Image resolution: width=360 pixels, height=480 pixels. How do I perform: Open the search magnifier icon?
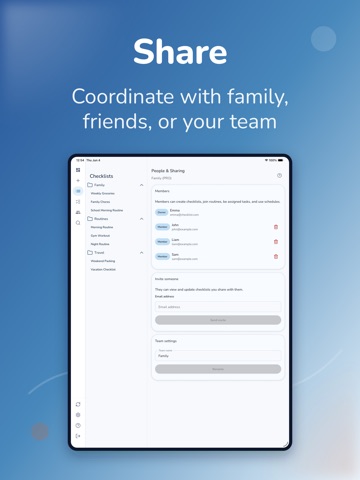[78, 223]
